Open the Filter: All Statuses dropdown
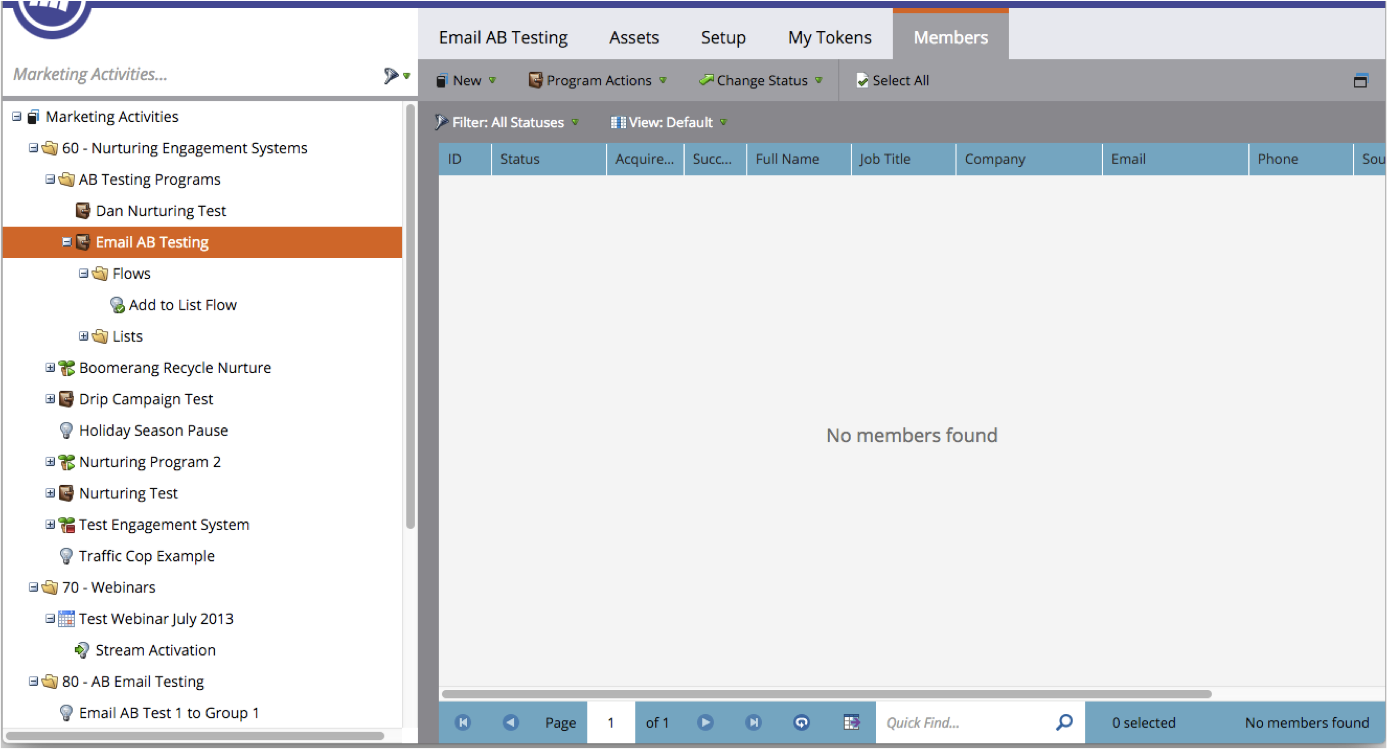Screen dimensions: 1387x749 (x=507, y=122)
